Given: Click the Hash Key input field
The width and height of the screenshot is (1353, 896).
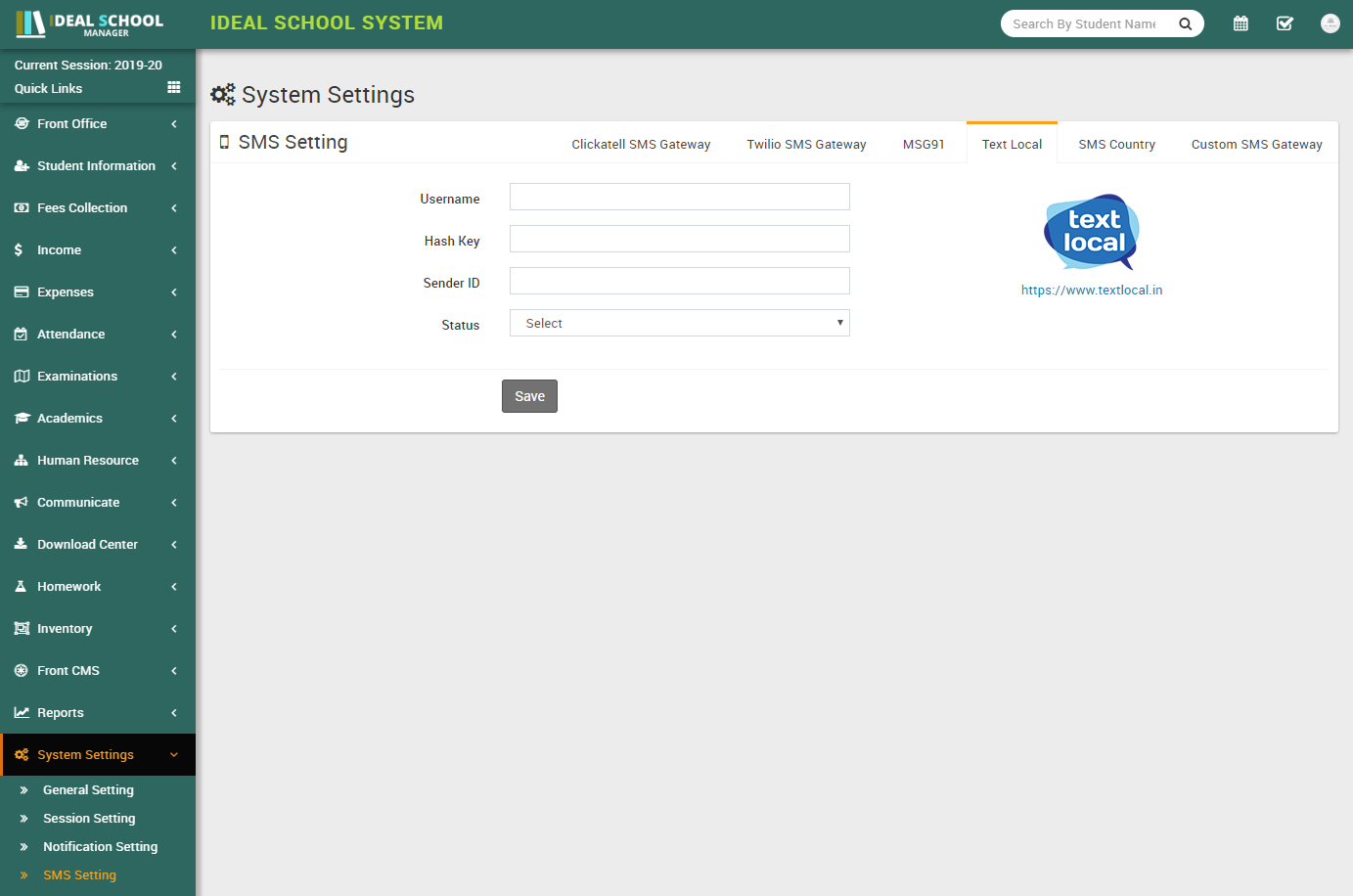Looking at the screenshot, I should pos(679,239).
